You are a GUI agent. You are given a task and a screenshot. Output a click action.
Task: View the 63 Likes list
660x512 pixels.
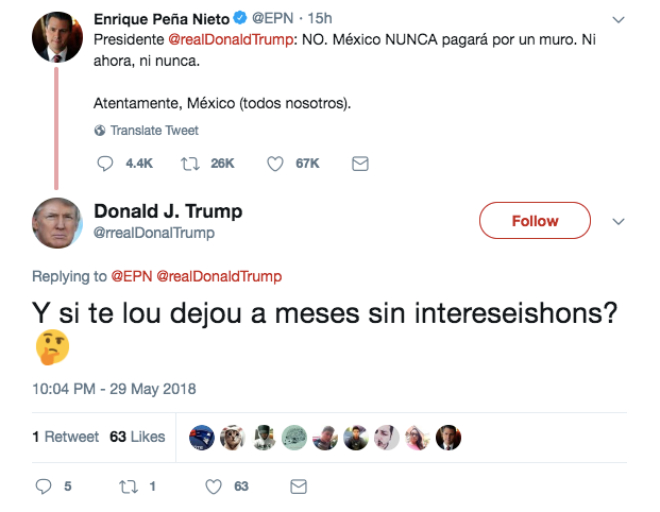click(137, 437)
